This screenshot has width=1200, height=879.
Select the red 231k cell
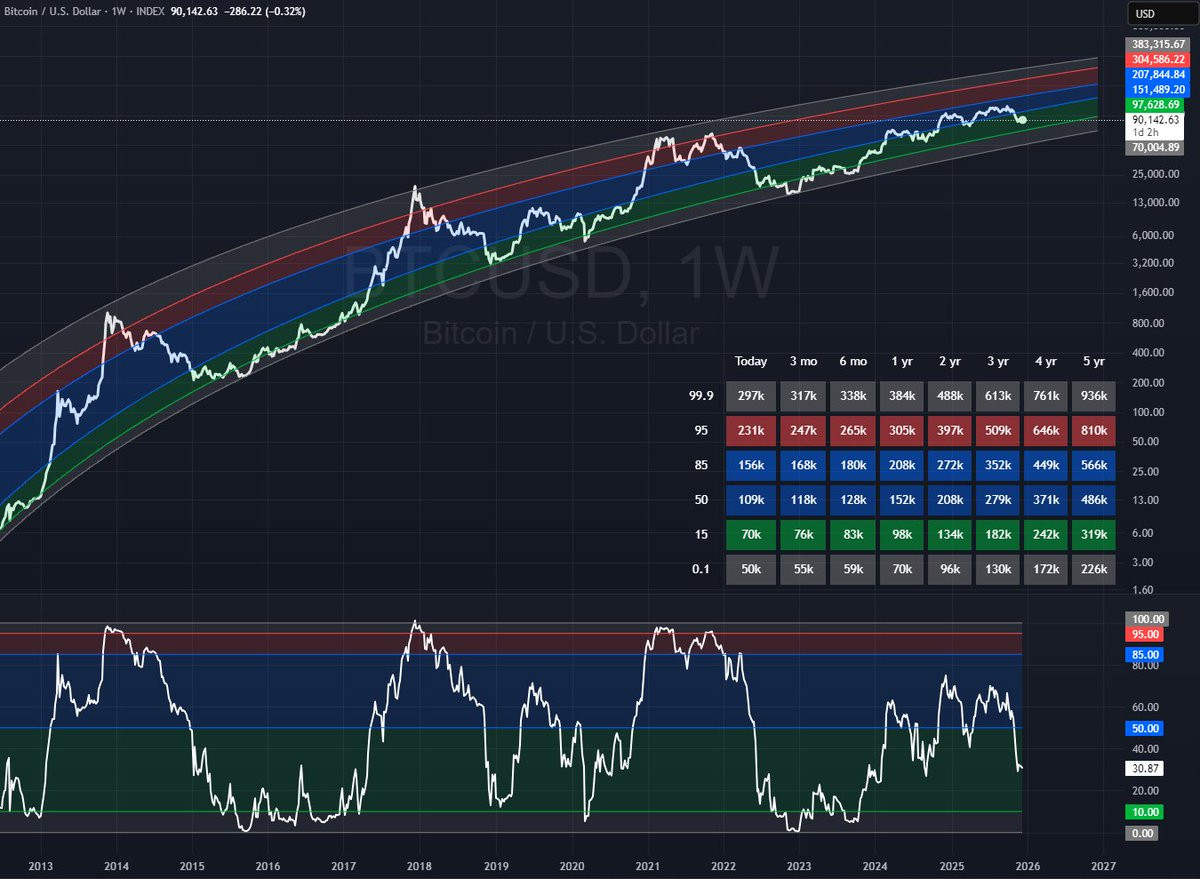(750, 430)
